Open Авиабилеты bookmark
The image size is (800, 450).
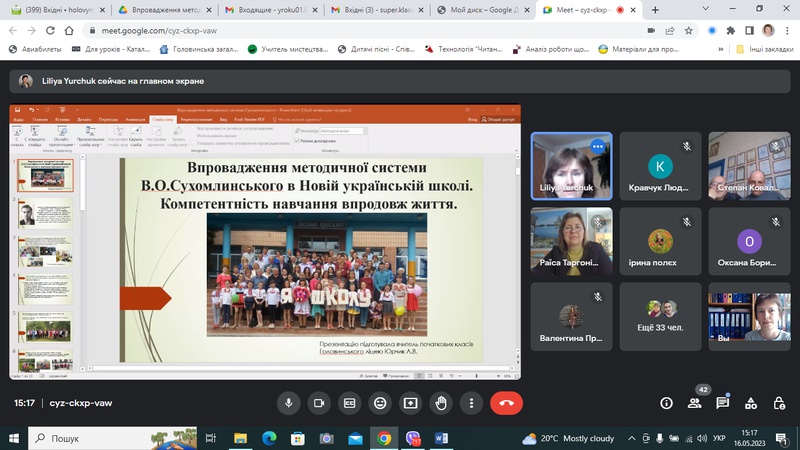[x=35, y=49]
